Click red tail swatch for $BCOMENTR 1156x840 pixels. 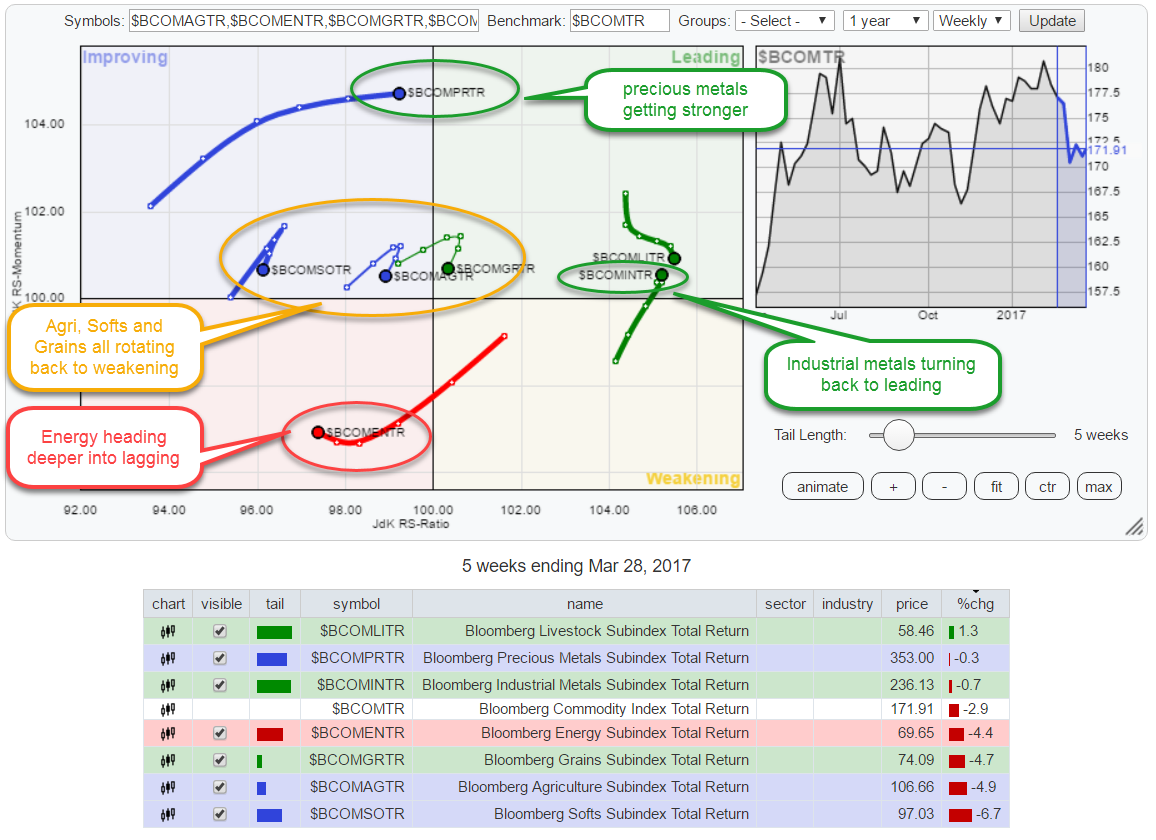tap(270, 734)
